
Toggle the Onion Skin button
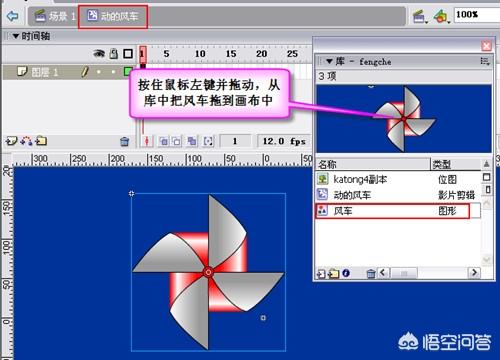[163, 141]
